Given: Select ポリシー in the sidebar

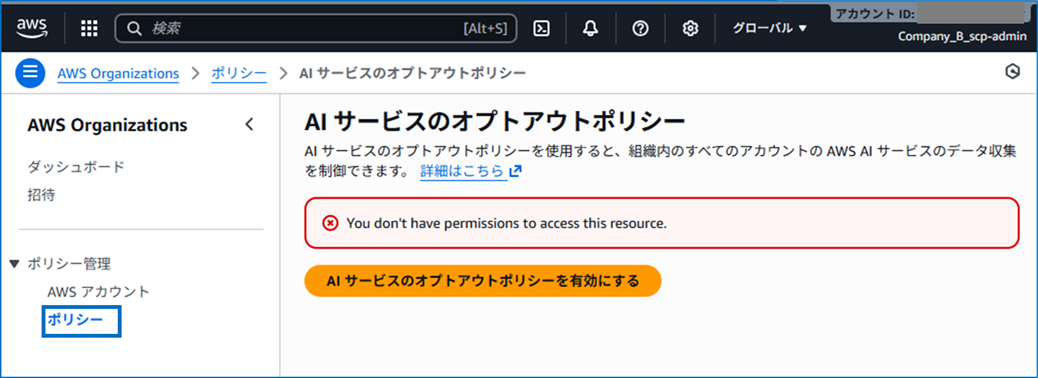Looking at the screenshot, I should click(75, 320).
